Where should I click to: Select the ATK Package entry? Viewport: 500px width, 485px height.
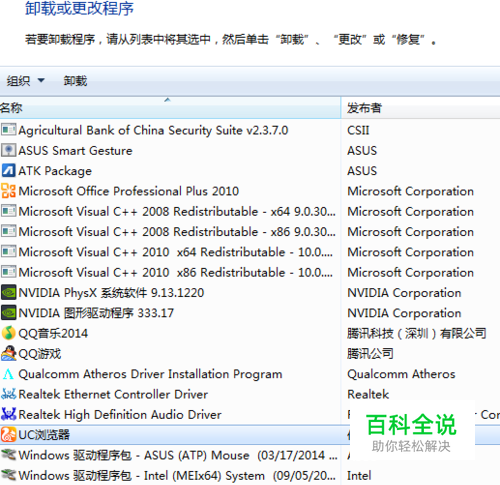coord(55,171)
